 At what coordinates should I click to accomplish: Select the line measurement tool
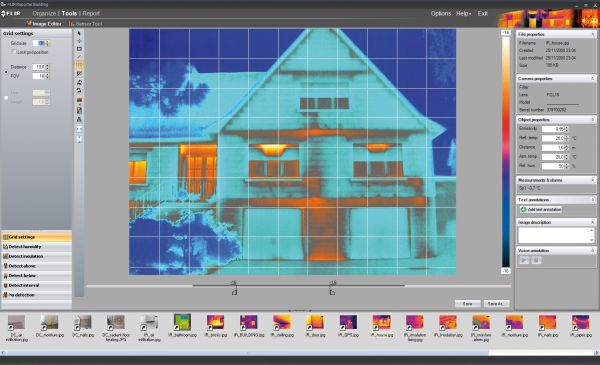(79, 57)
